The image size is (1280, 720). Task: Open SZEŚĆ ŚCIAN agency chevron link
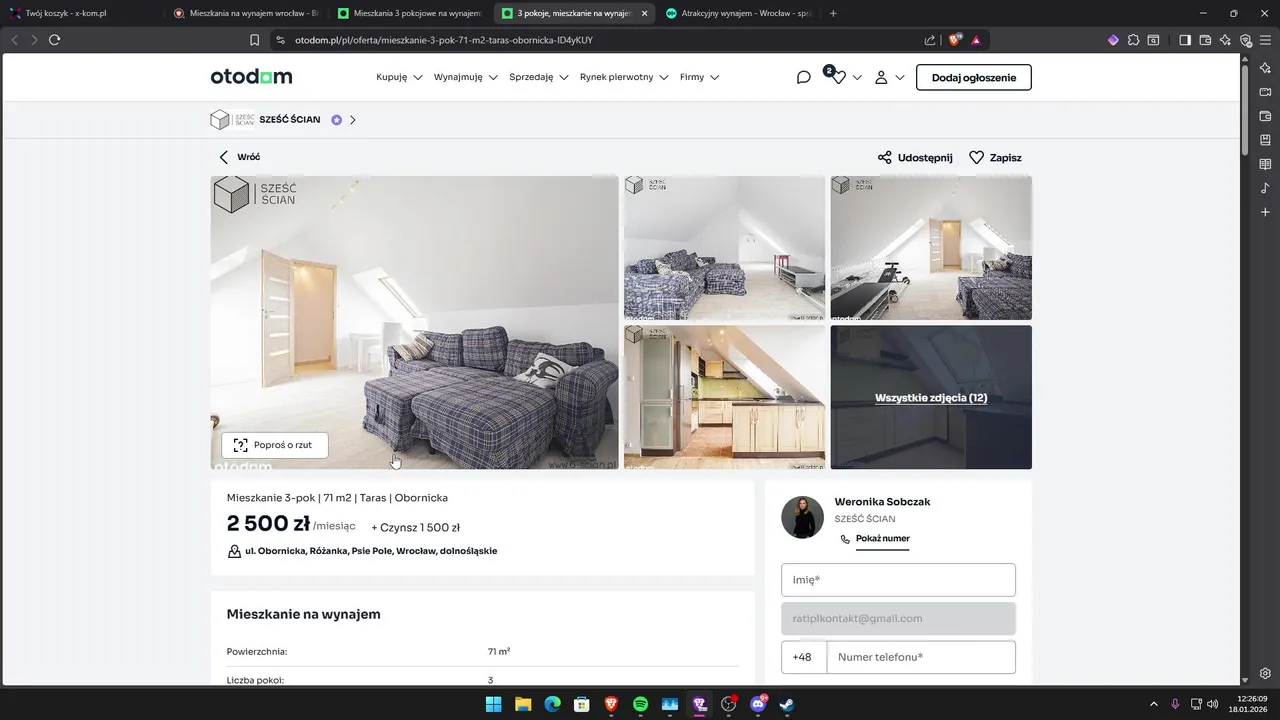click(353, 120)
